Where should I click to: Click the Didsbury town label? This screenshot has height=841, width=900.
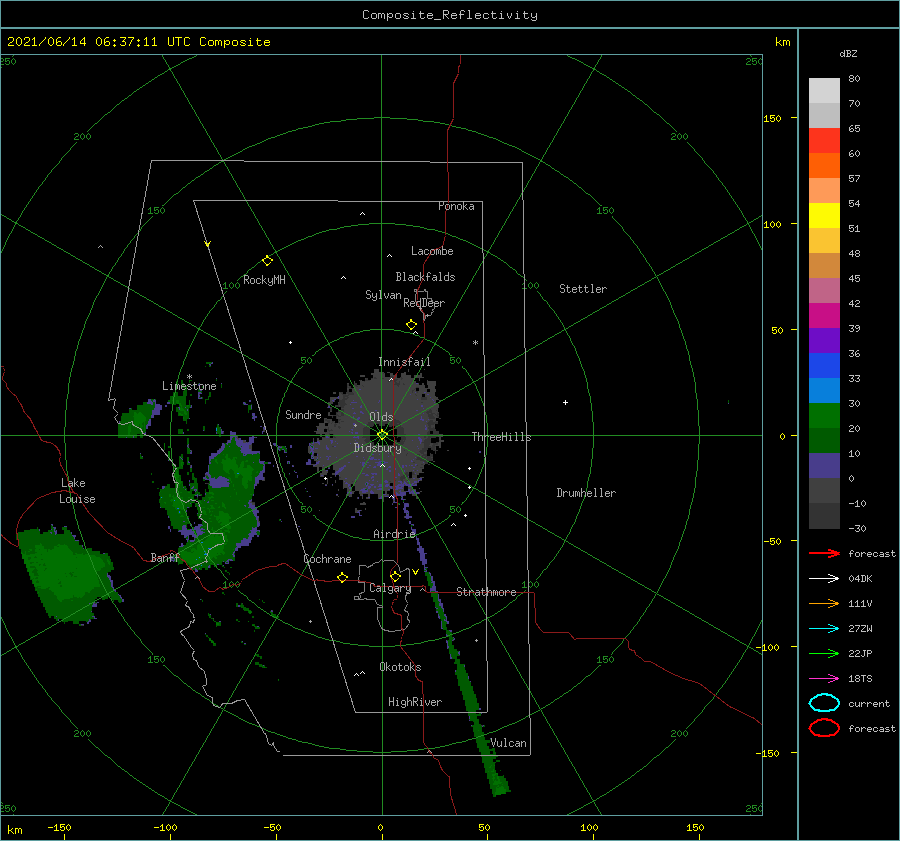[x=378, y=448]
